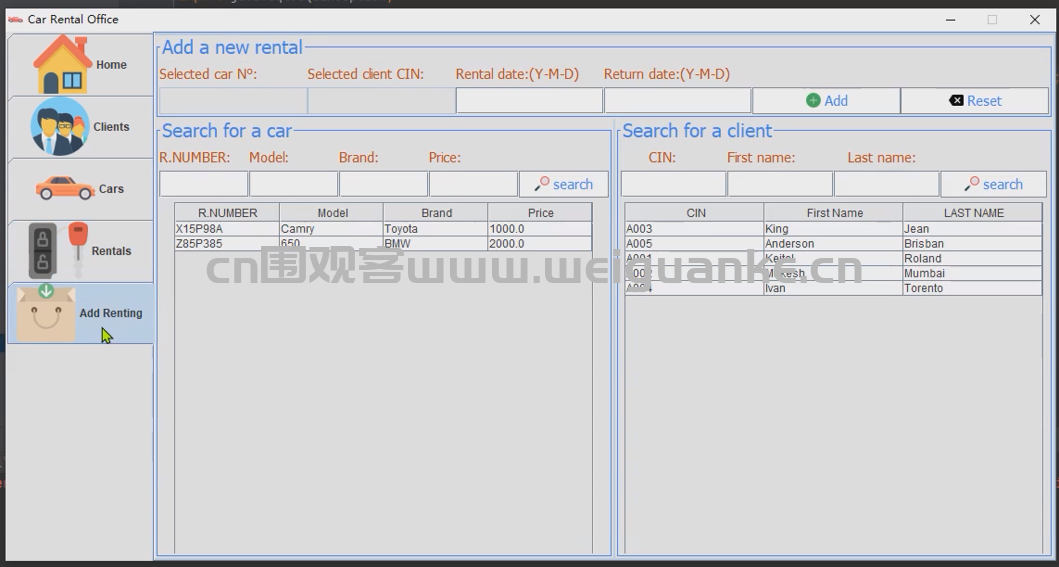Viewport: 1059px width, 567px height.
Task: Select car row X15P98A
Action: 384,229
